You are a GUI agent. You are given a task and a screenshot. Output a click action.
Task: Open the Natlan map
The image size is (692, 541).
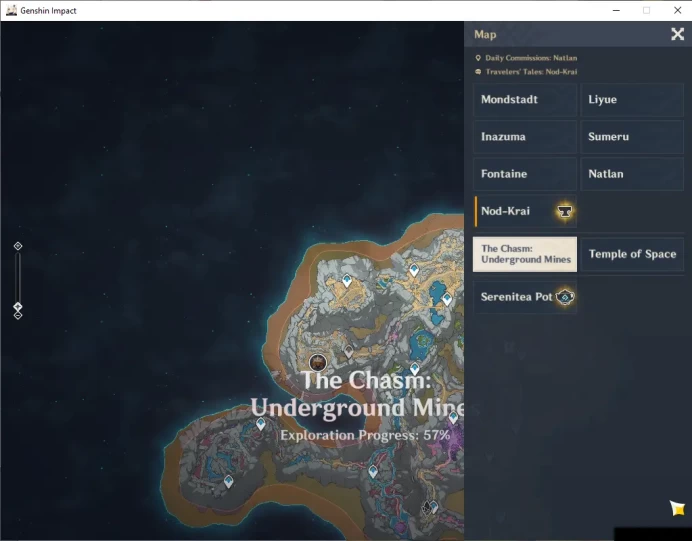(632, 174)
